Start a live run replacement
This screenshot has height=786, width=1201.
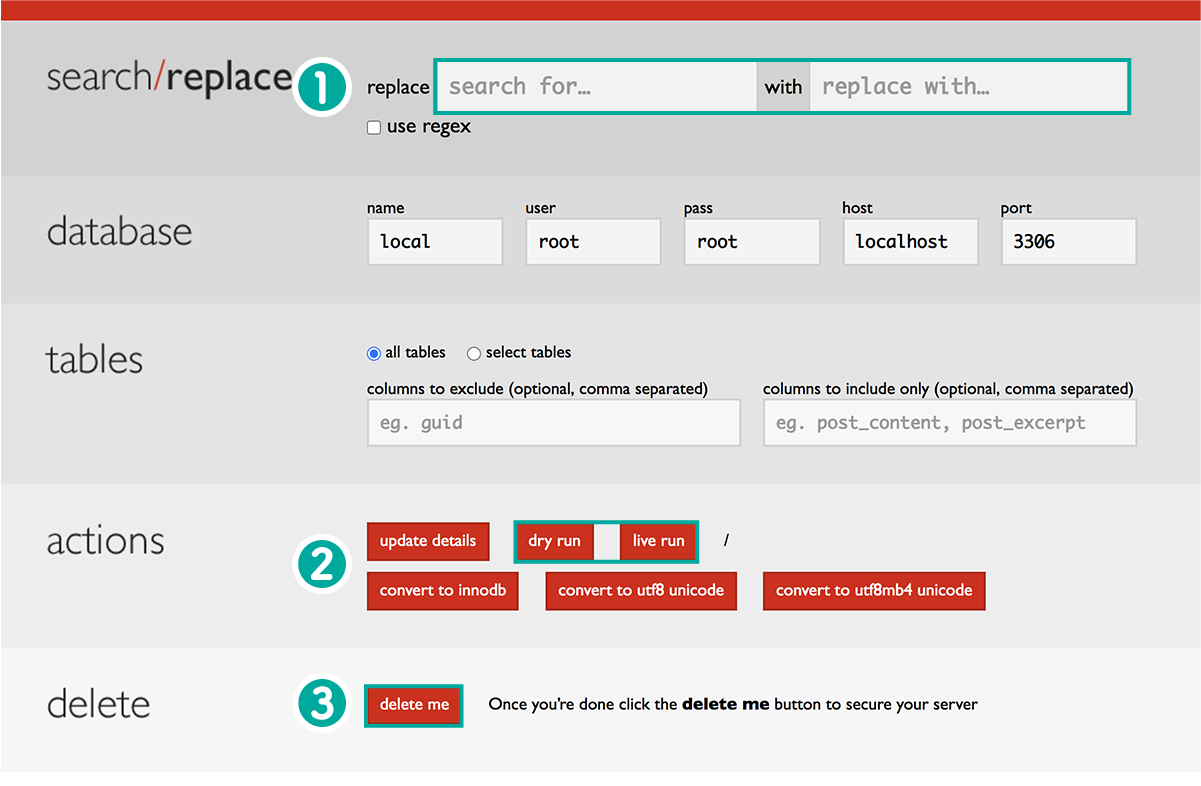tap(658, 541)
